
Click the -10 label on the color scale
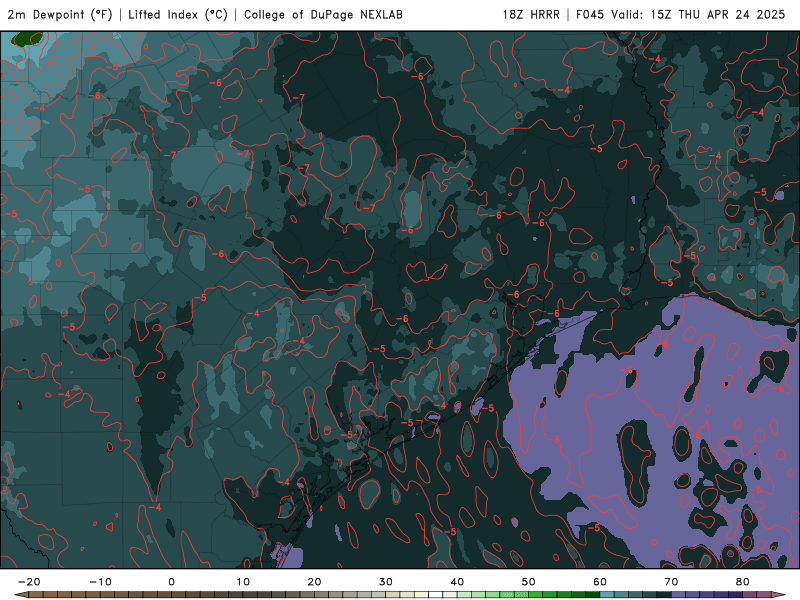pos(100,582)
